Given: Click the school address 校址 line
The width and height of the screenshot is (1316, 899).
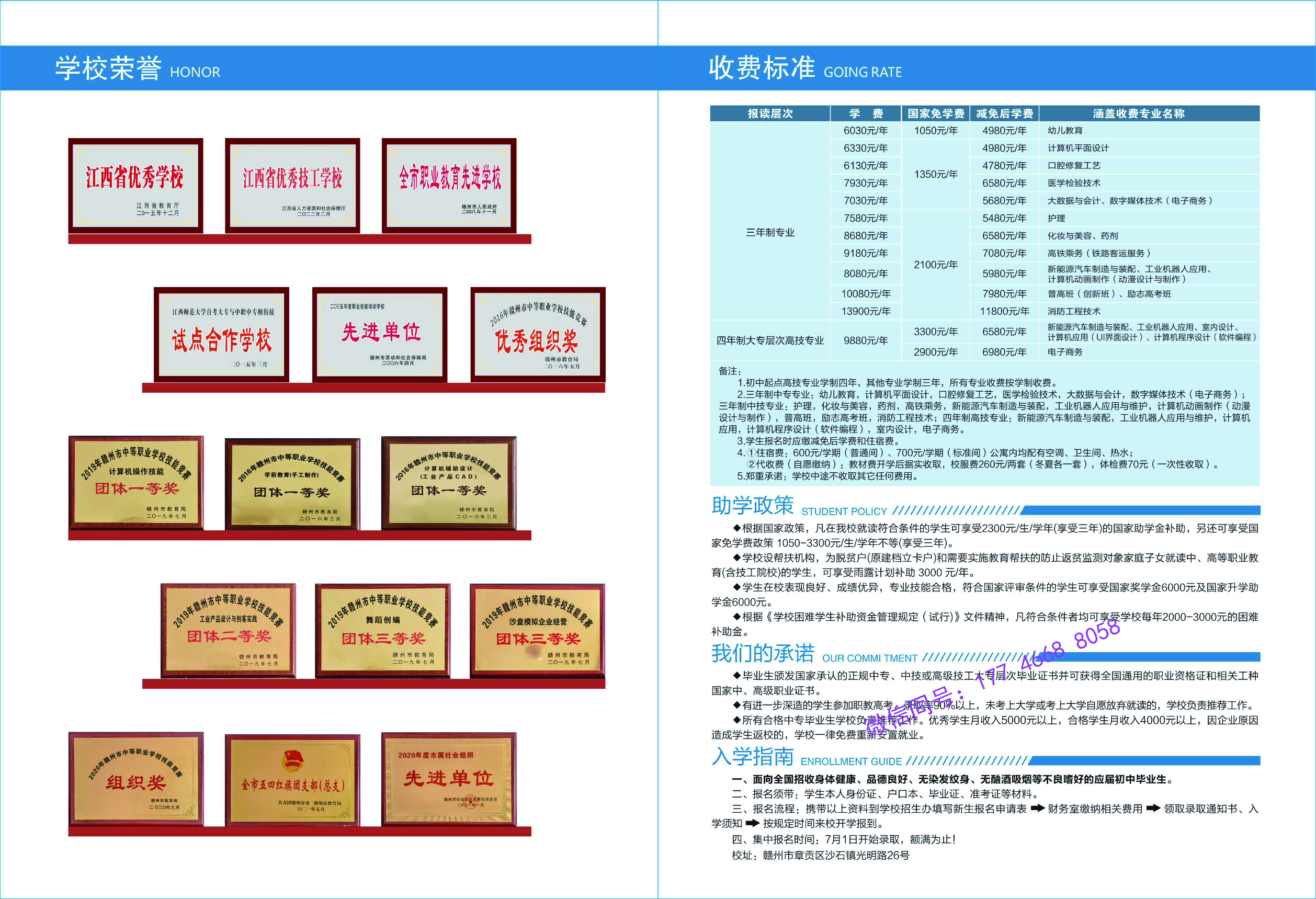Looking at the screenshot, I should pos(820,856).
